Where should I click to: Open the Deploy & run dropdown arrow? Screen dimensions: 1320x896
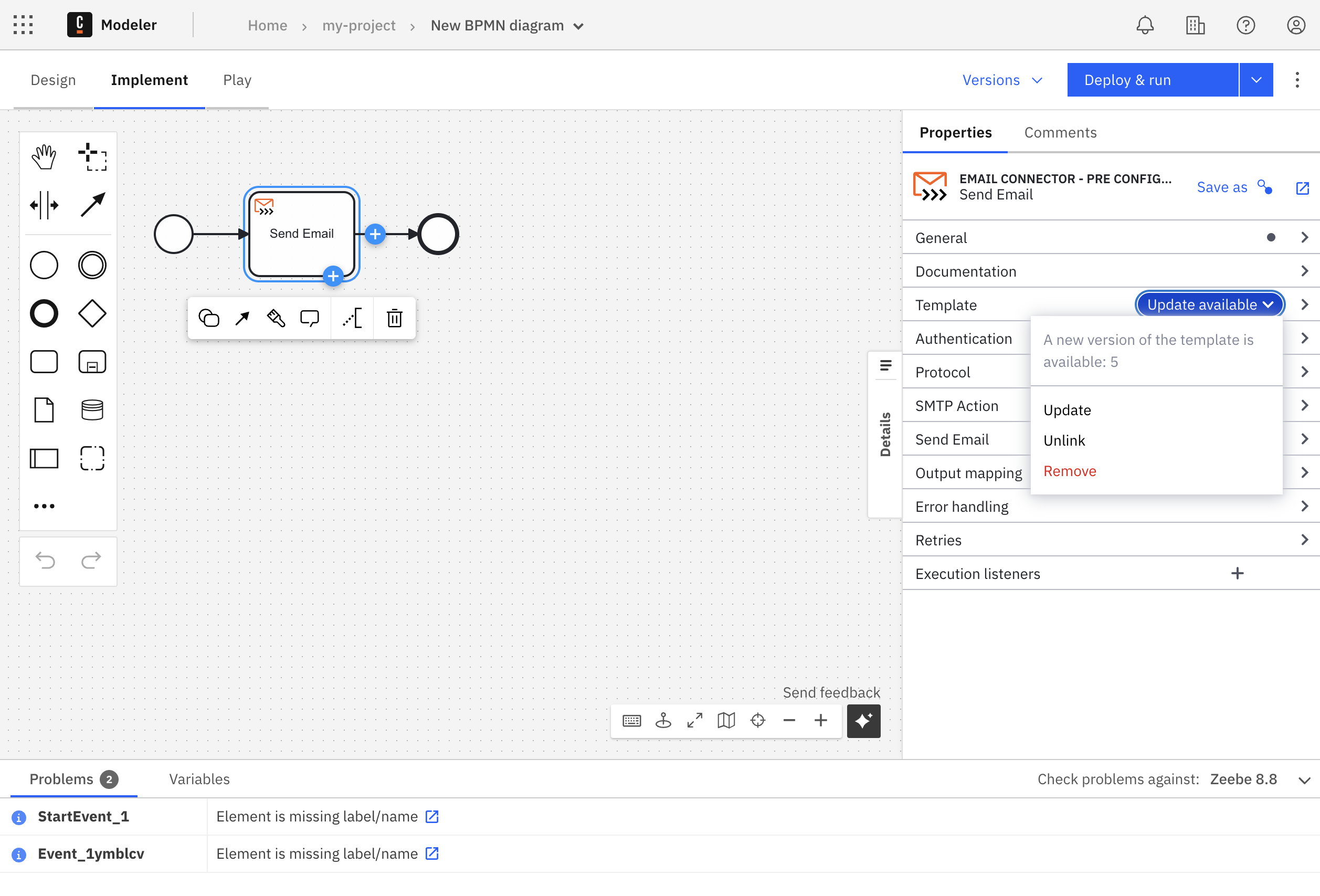point(1256,80)
